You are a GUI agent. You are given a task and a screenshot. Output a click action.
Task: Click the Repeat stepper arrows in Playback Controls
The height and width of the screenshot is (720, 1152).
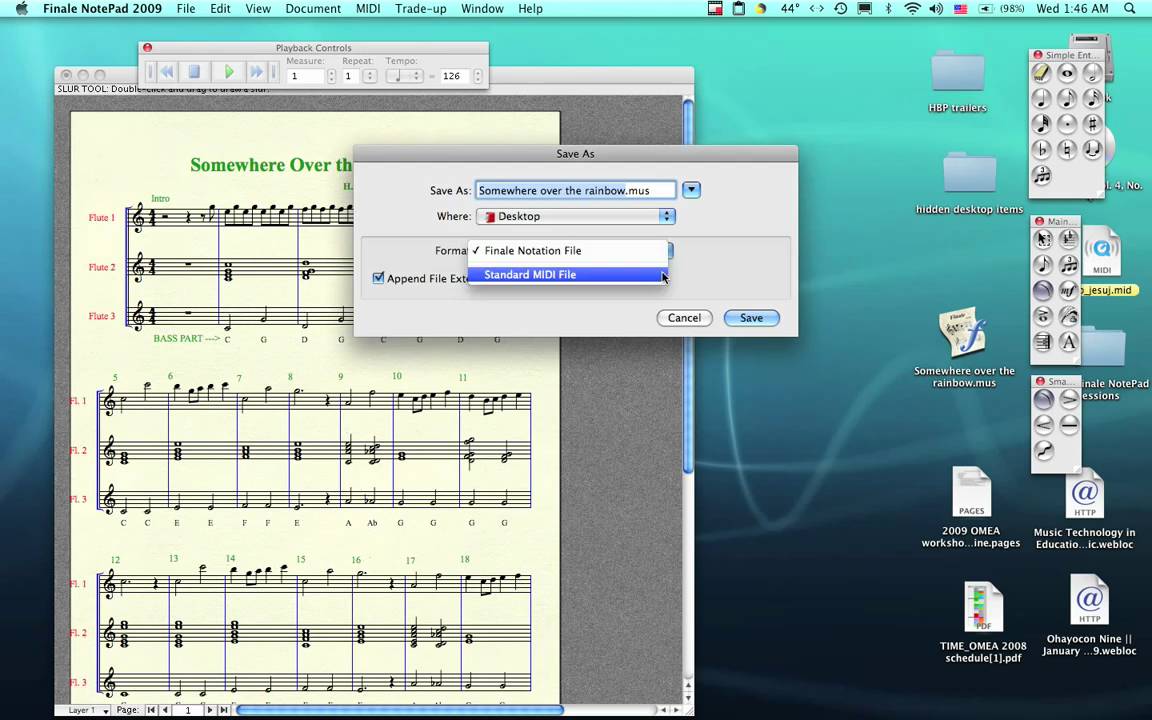(x=370, y=76)
